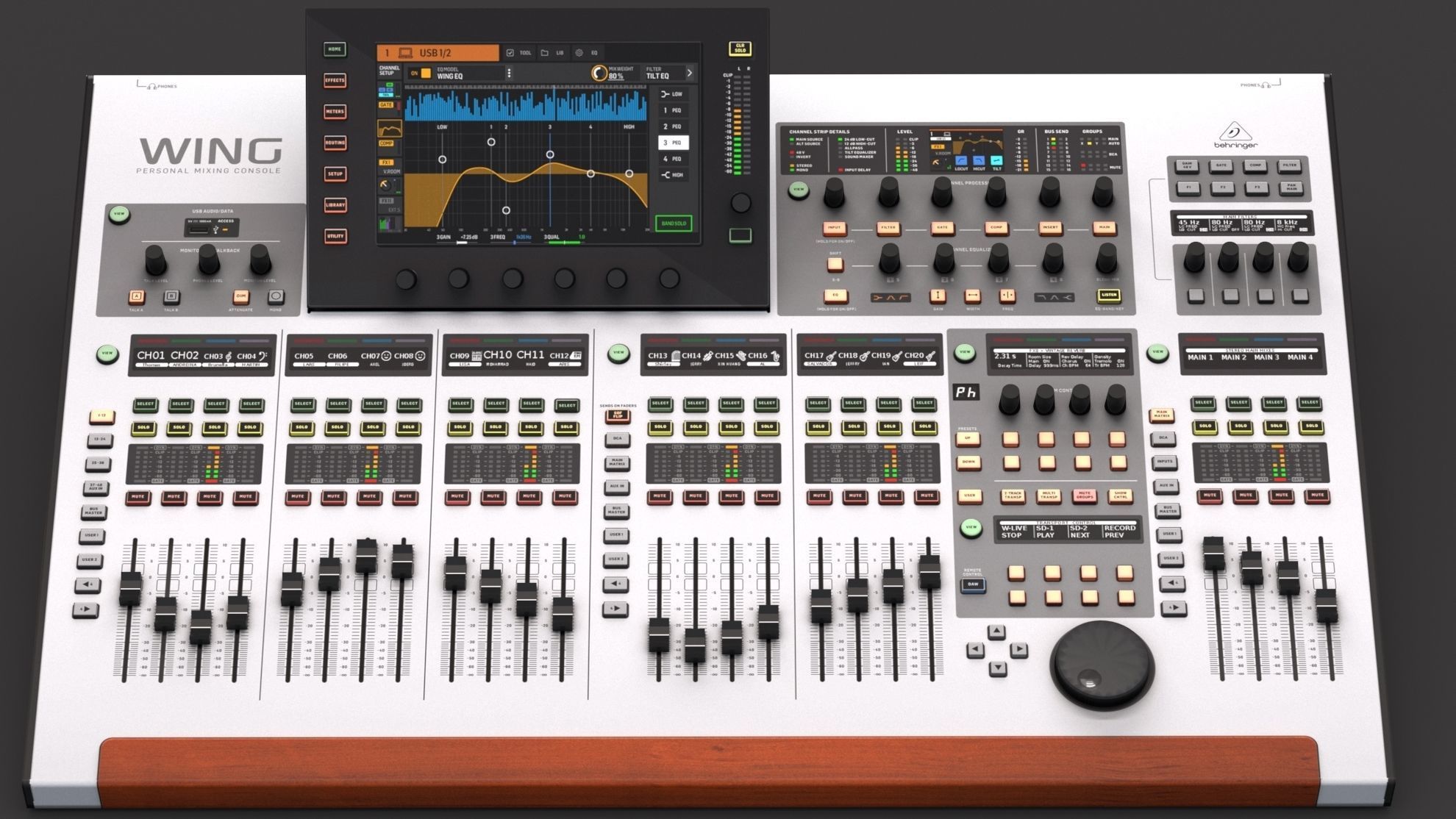1456x819 pixels.
Task: Open the EQ Model three-dot menu
Action: point(510,71)
